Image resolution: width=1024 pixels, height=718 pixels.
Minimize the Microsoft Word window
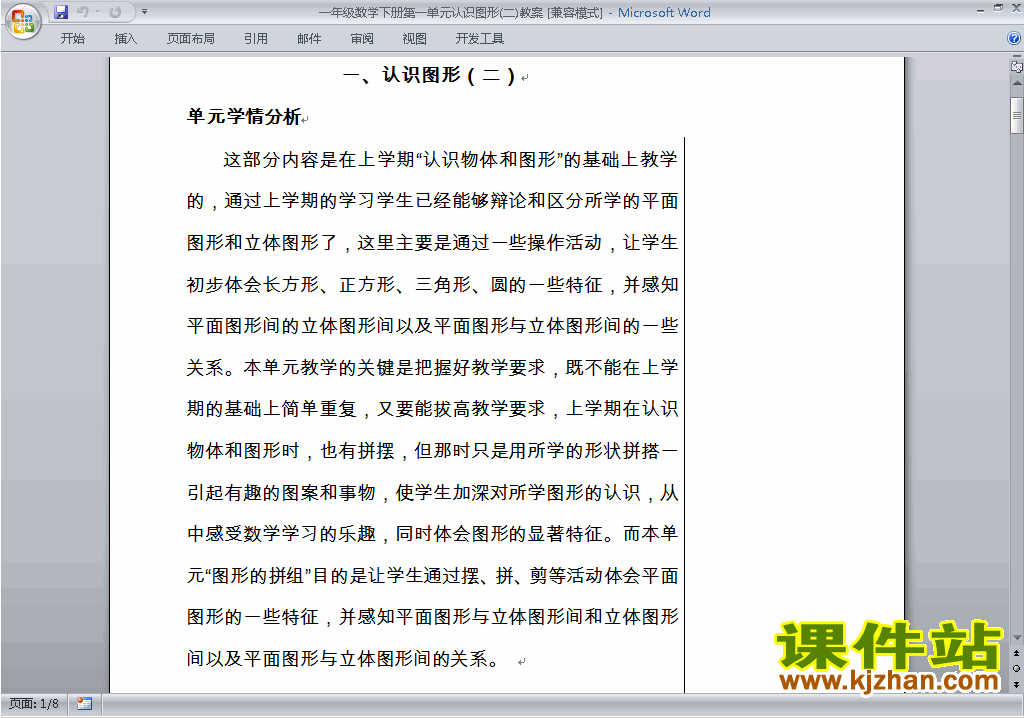980,10
